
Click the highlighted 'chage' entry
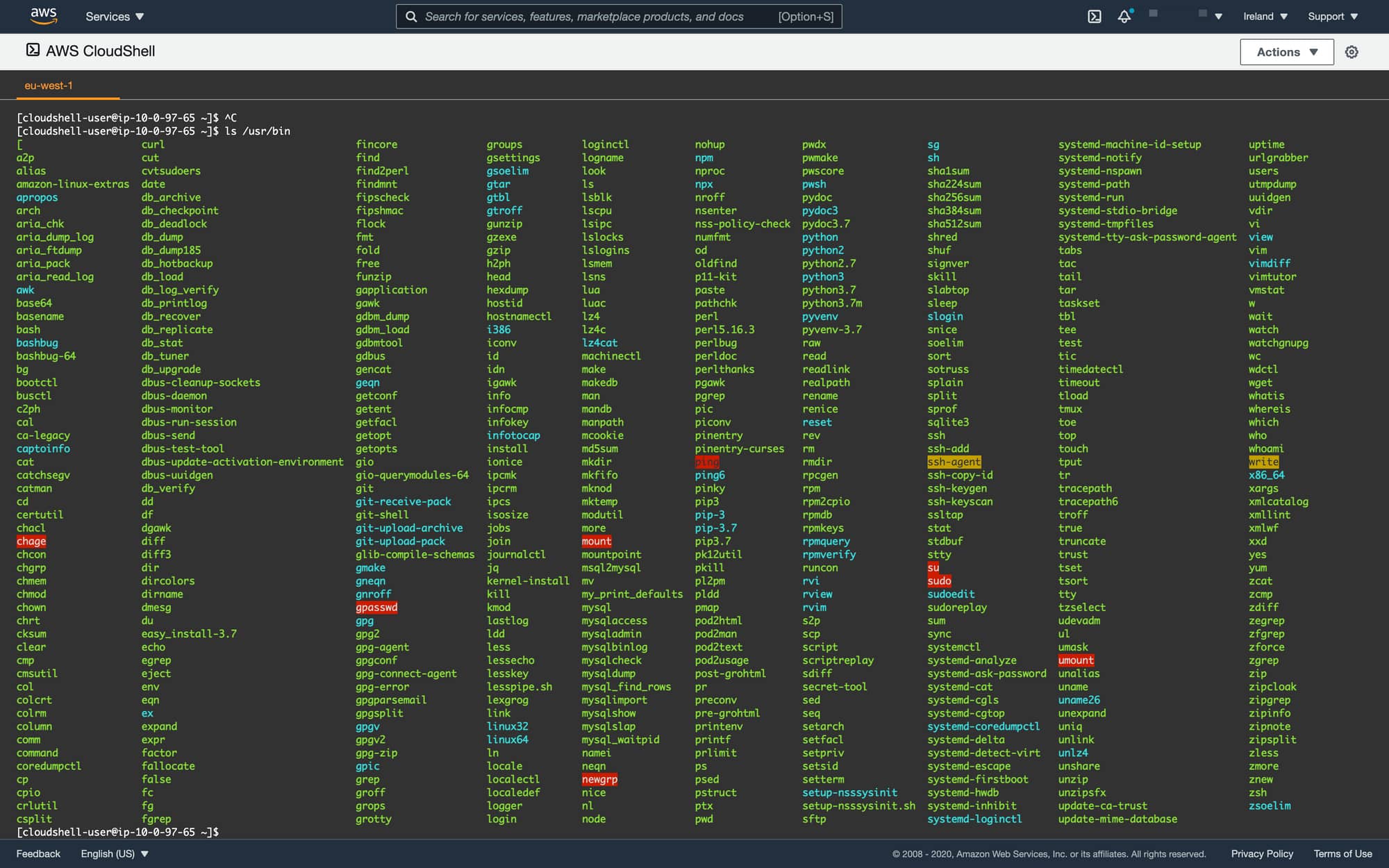coord(31,541)
